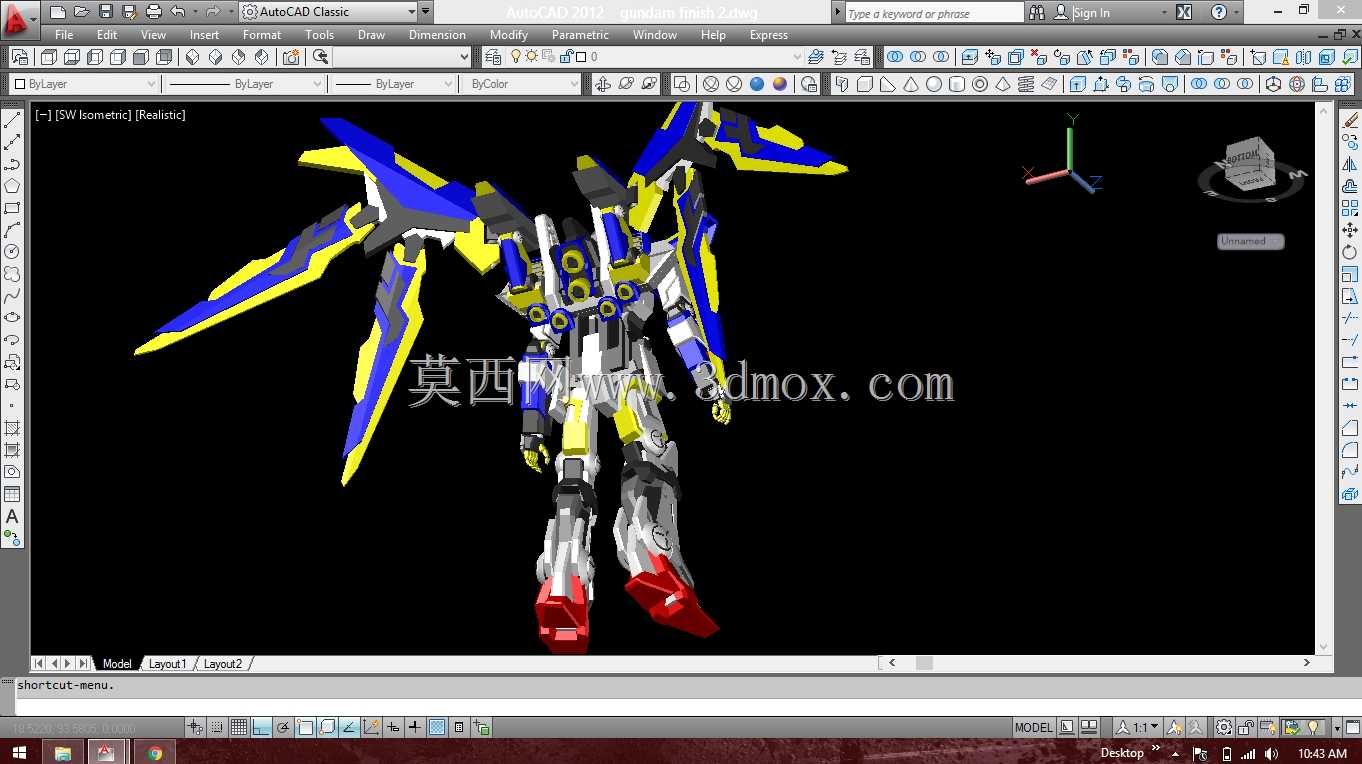The width and height of the screenshot is (1362, 764).
Task: Open the annotation scale 1:1 dropdown
Action: pos(1138,727)
